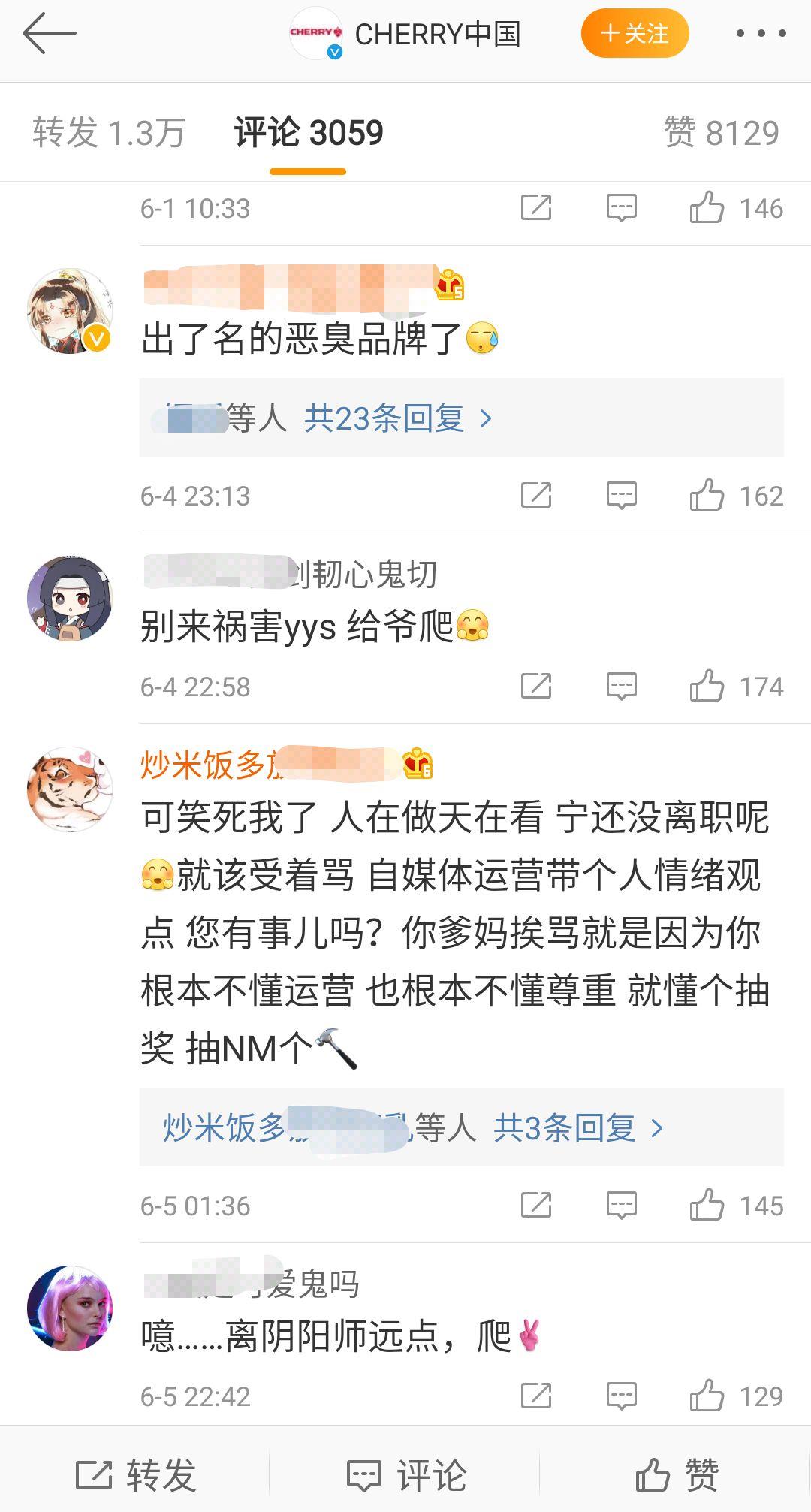Repost the 6-4 23:13 comment via share icon

pos(536,496)
